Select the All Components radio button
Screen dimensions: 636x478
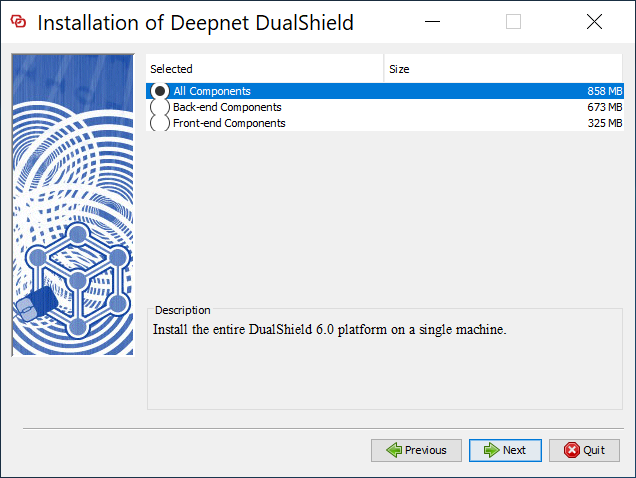click(159, 91)
